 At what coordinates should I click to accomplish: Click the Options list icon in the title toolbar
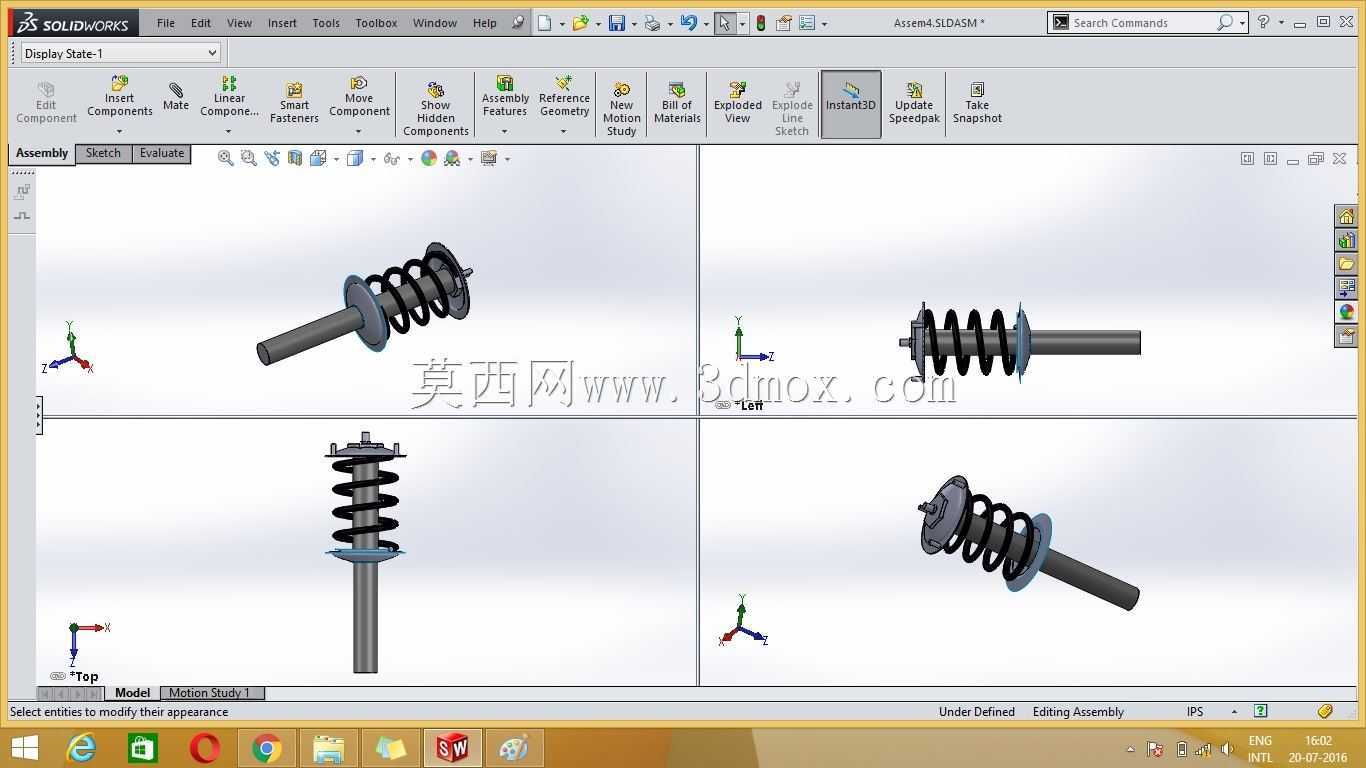coord(807,23)
